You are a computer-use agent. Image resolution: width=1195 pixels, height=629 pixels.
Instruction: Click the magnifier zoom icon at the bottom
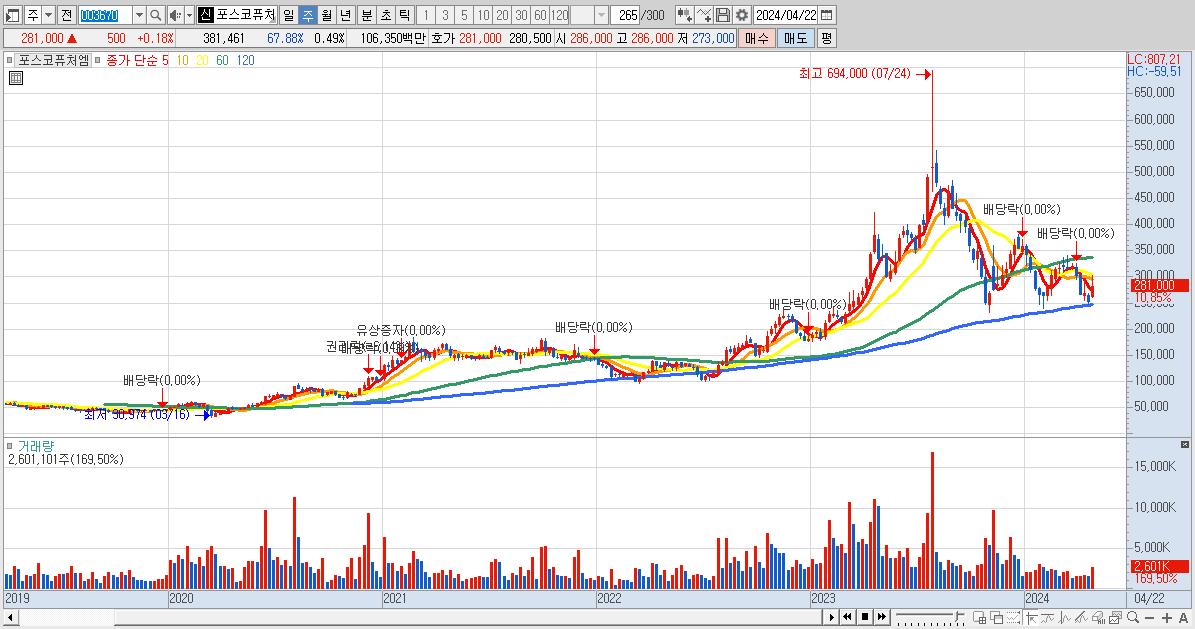1133,617
